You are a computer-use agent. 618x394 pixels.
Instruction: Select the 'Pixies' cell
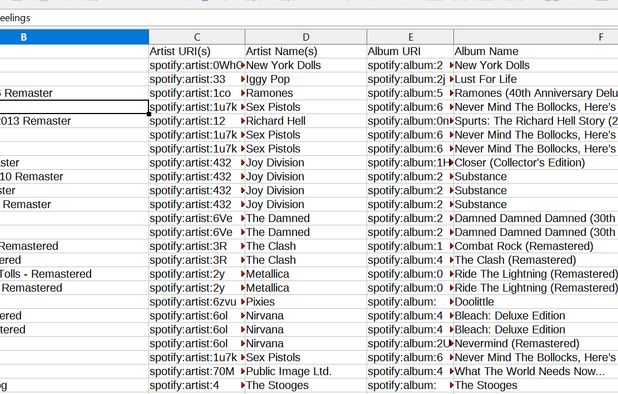coord(306,302)
